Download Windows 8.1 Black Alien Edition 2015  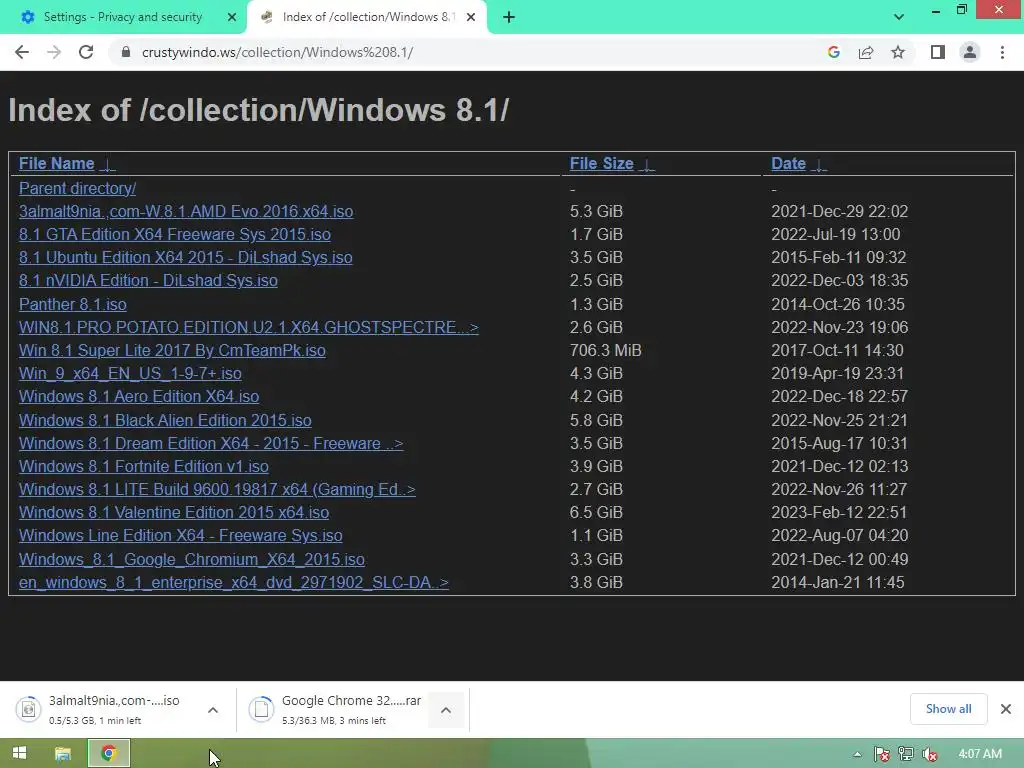(x=165, y=421)
